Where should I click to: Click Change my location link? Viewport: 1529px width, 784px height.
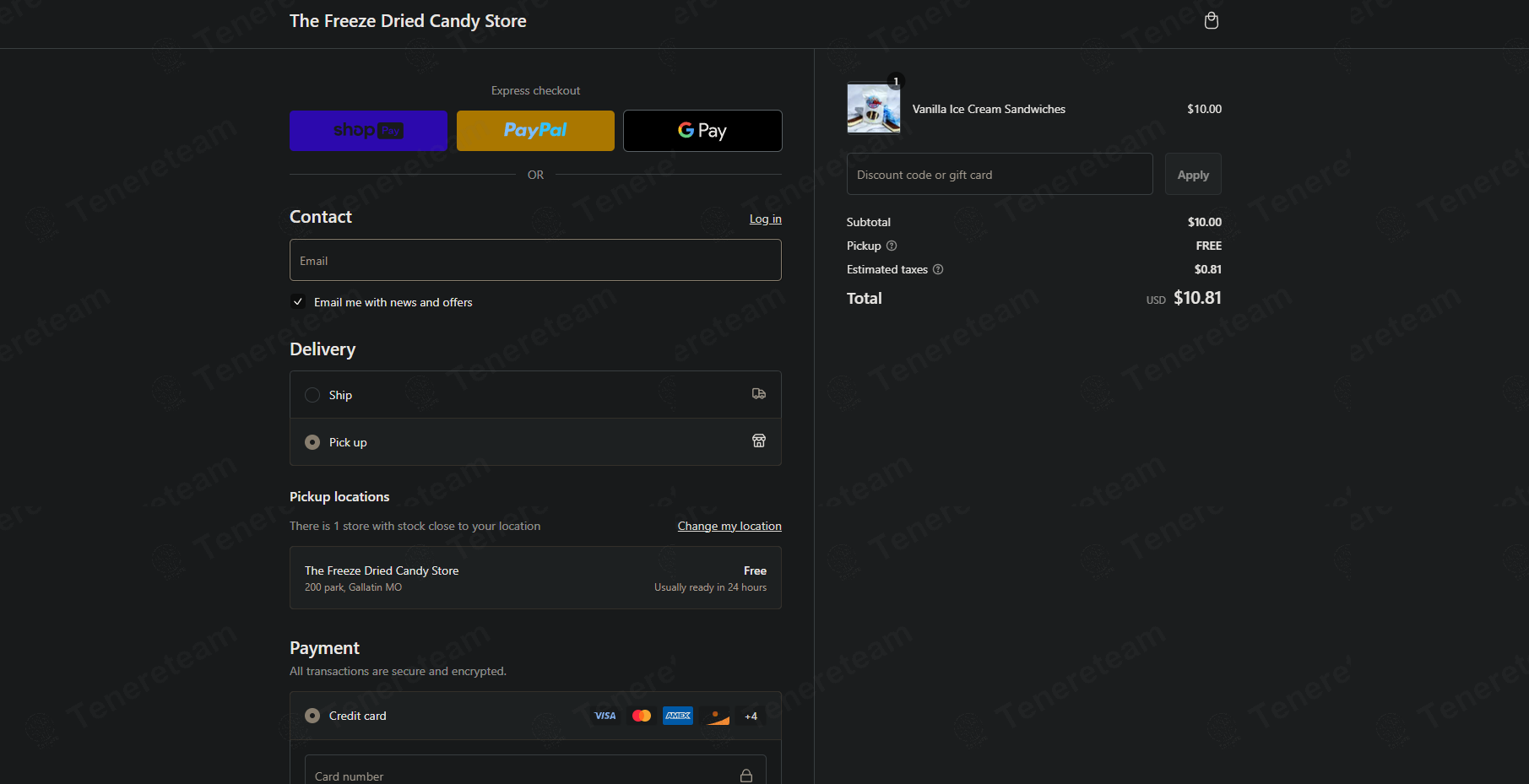[729, 526]
